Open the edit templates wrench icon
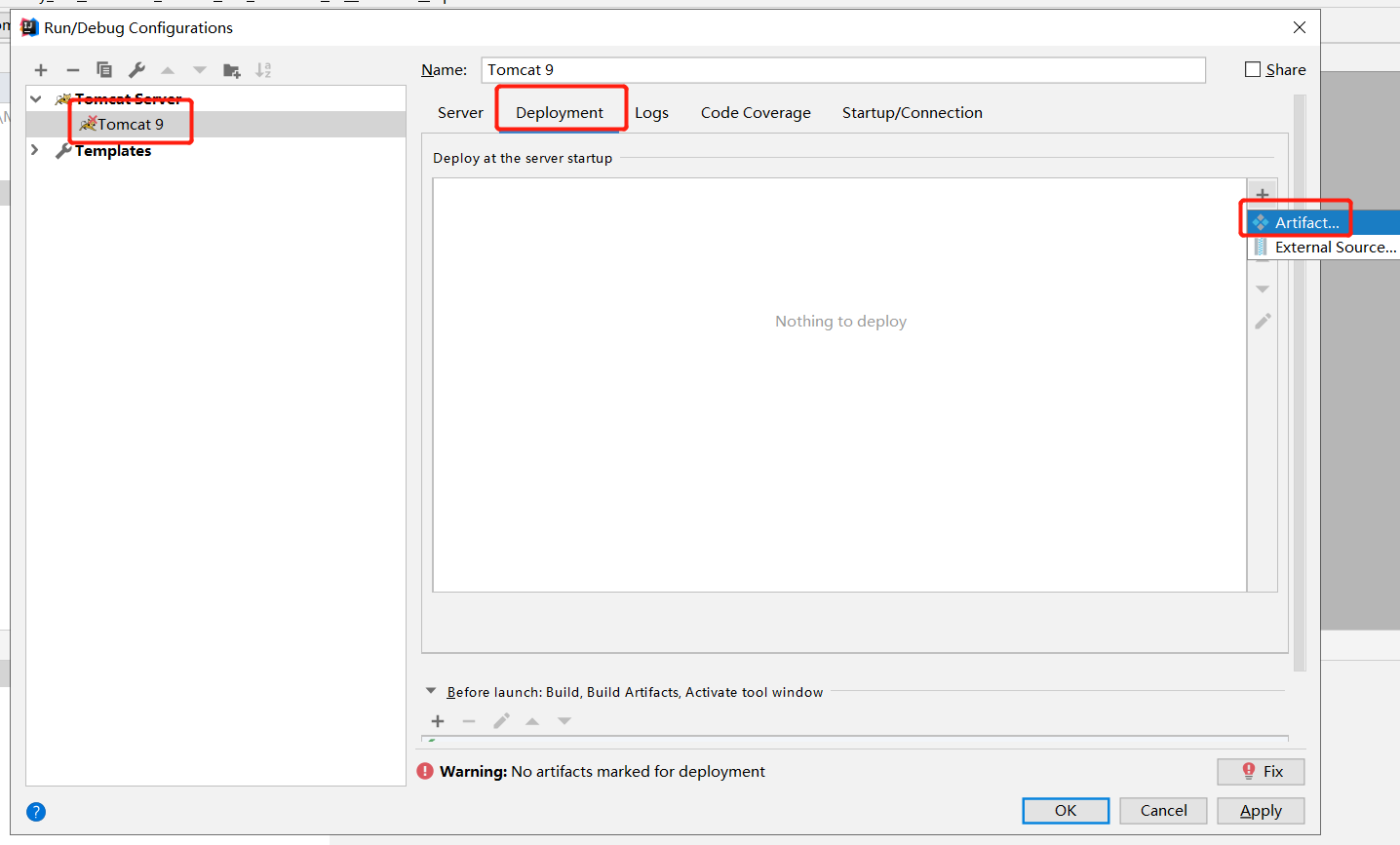This screenshot has height=845, width=1400. point(136,70)
